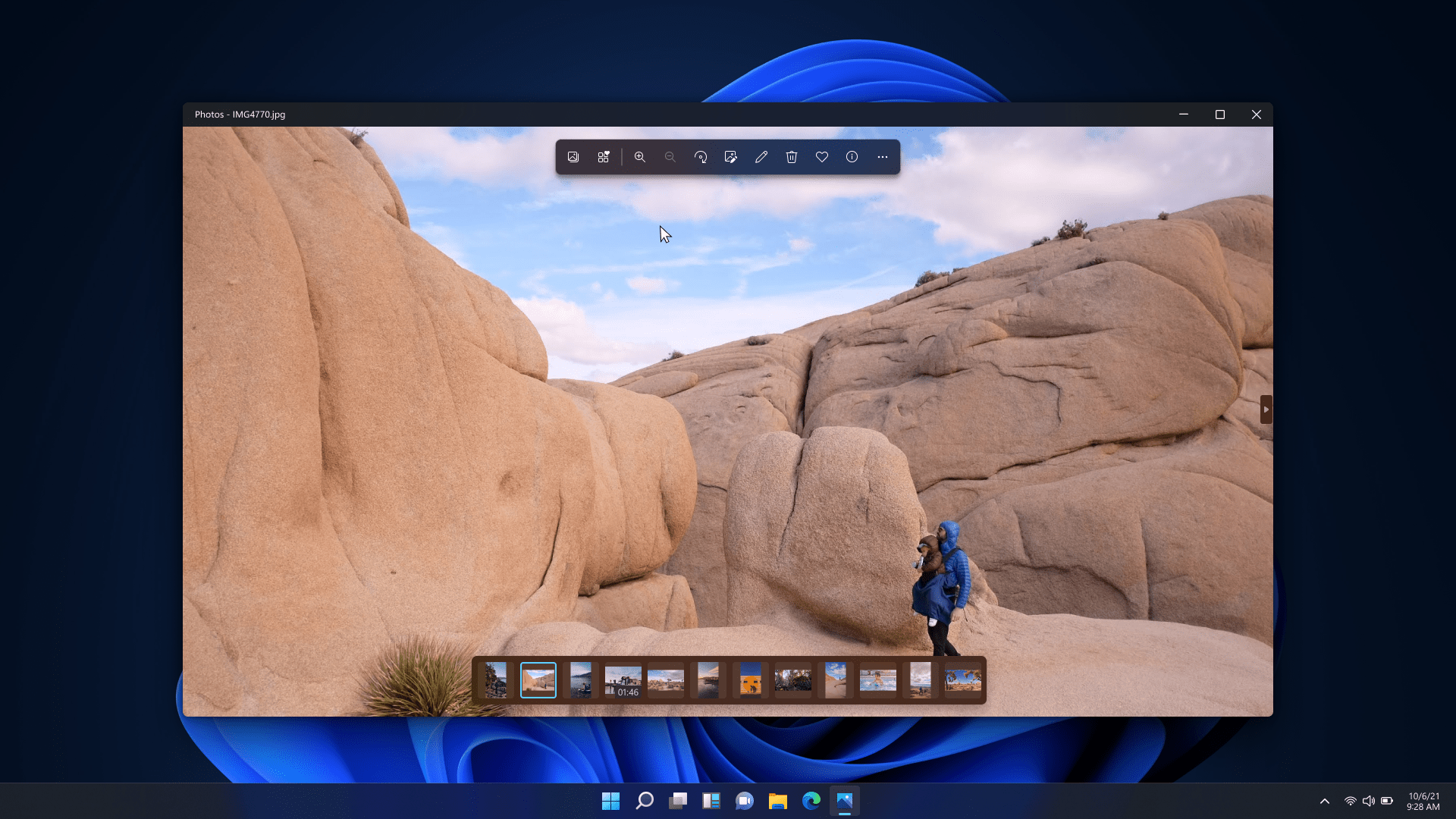Select the orange sunset thumbnail

coord(751,680)
